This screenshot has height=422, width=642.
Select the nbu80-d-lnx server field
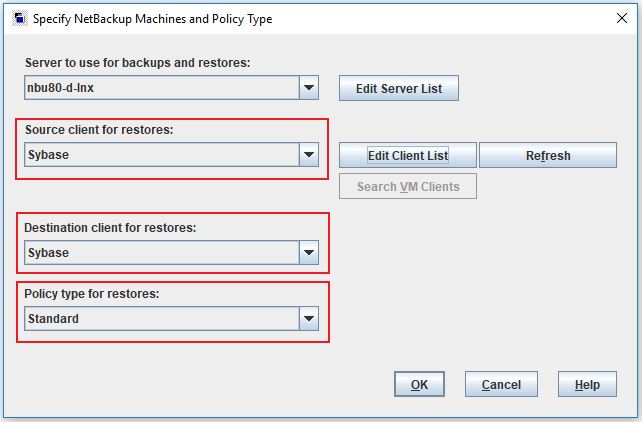pos(161,88)
